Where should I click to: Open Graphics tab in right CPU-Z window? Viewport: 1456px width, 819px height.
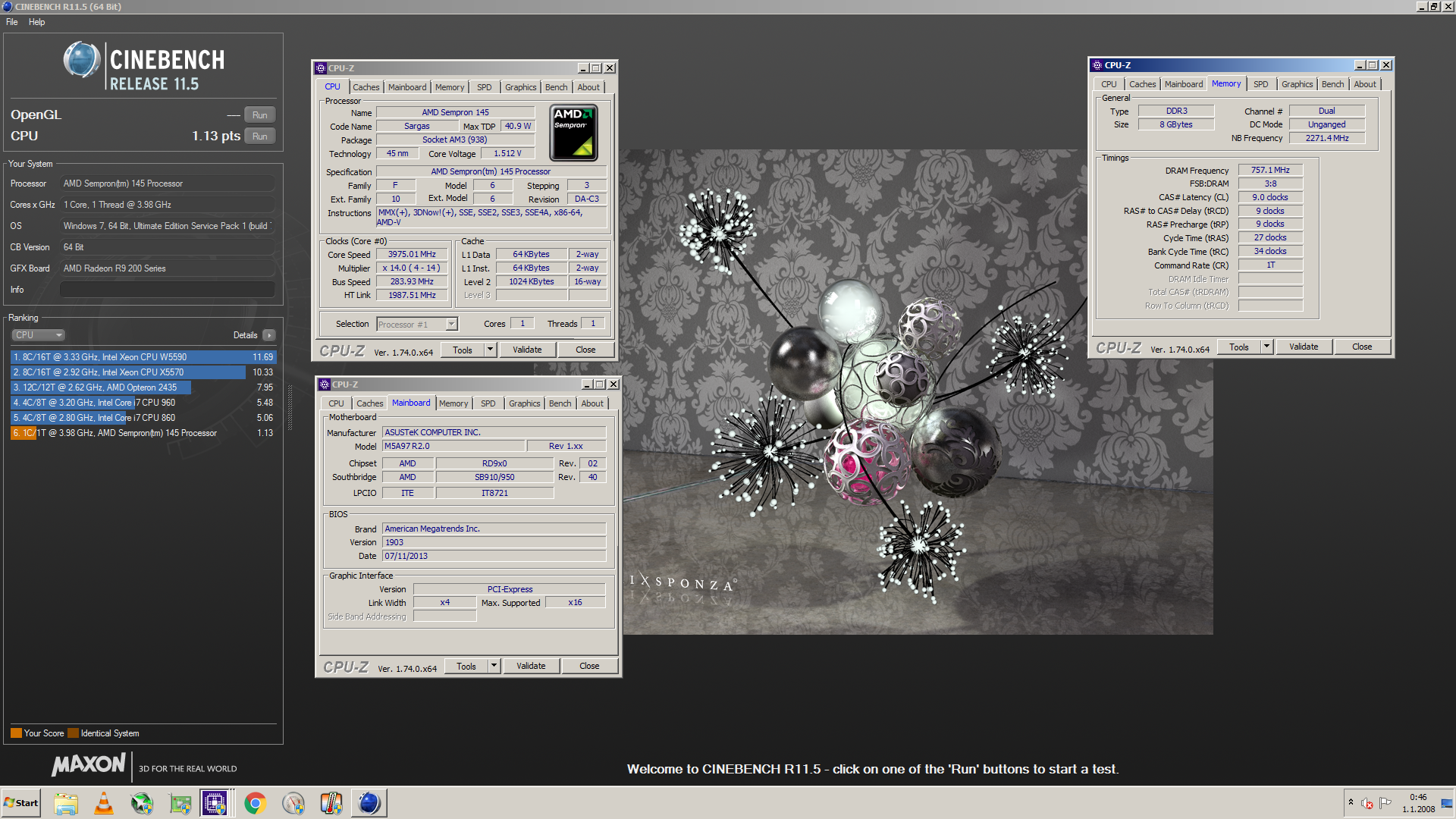tap(1298, 84)
